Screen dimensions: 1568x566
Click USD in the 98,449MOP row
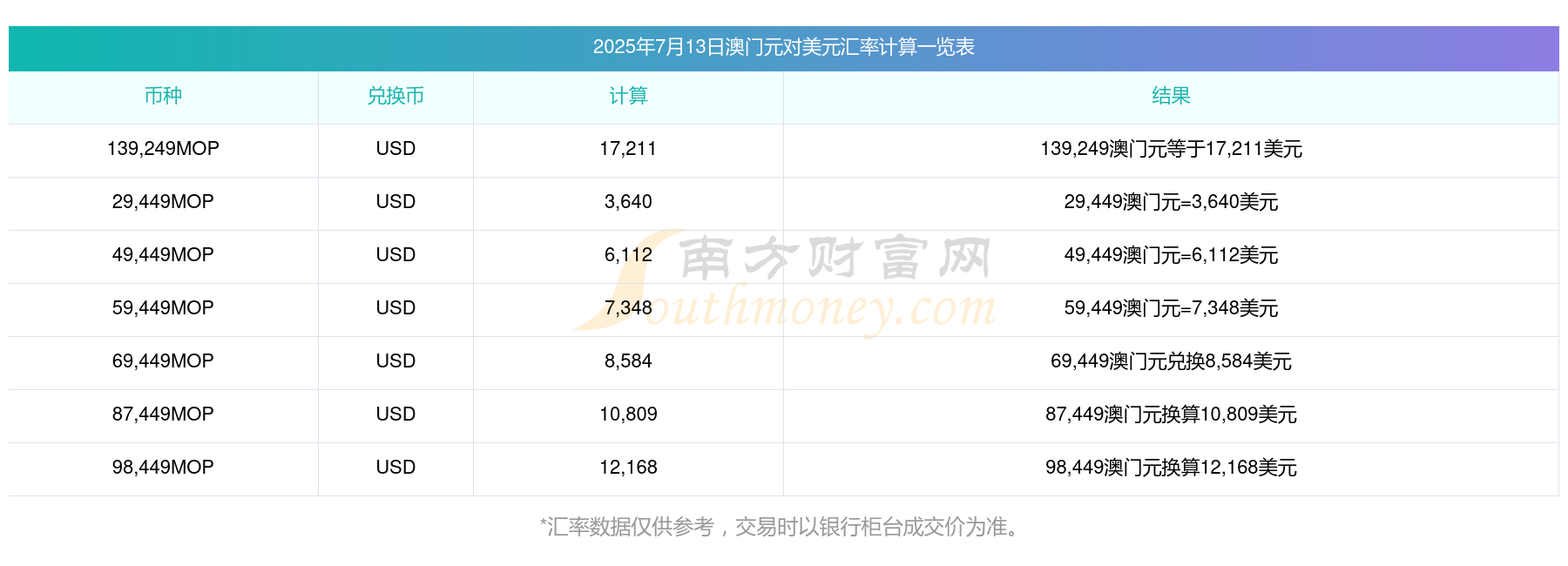coord(395,468)
